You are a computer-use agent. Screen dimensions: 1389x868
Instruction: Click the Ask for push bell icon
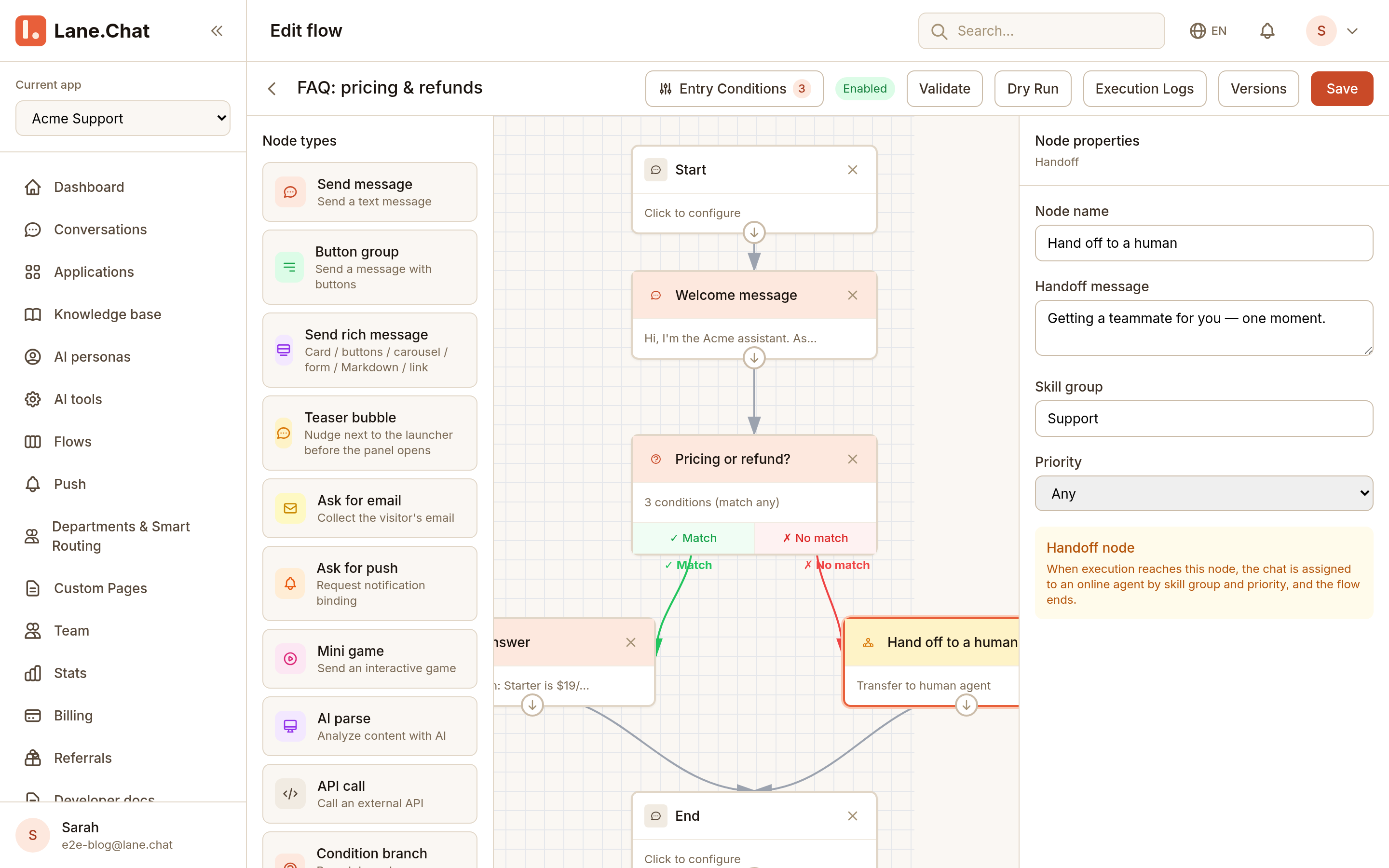[x=290, y=584]
